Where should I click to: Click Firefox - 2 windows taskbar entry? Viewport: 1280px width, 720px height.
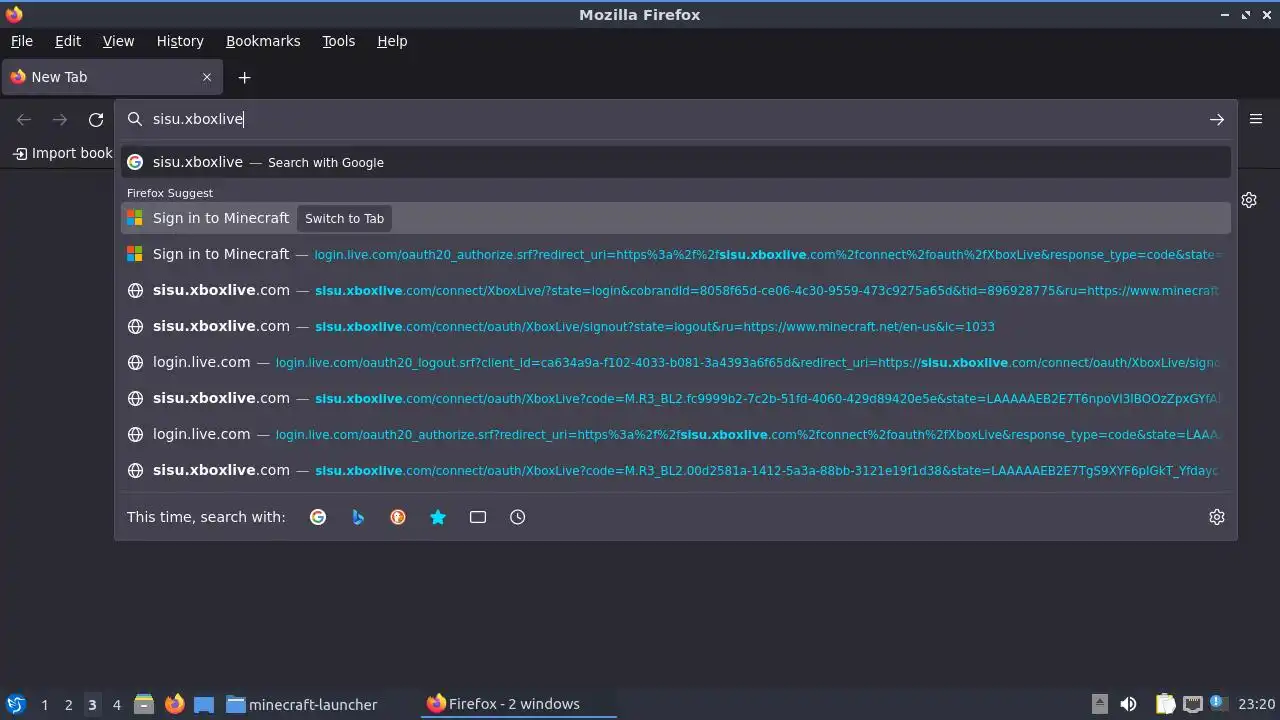[x=518, y=704]
